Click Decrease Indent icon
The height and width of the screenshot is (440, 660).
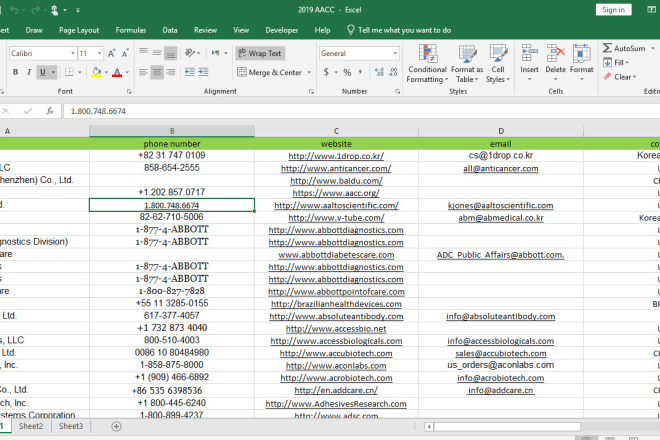(190, 72)
